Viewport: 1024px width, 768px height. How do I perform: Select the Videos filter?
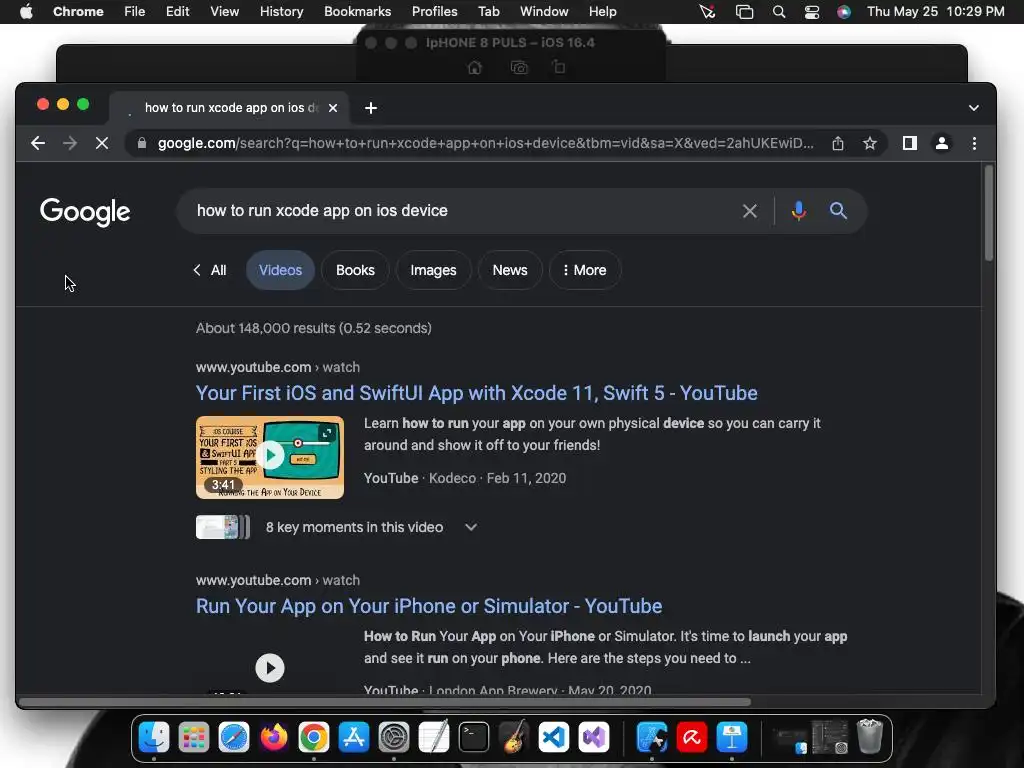[x=280, y=270]
